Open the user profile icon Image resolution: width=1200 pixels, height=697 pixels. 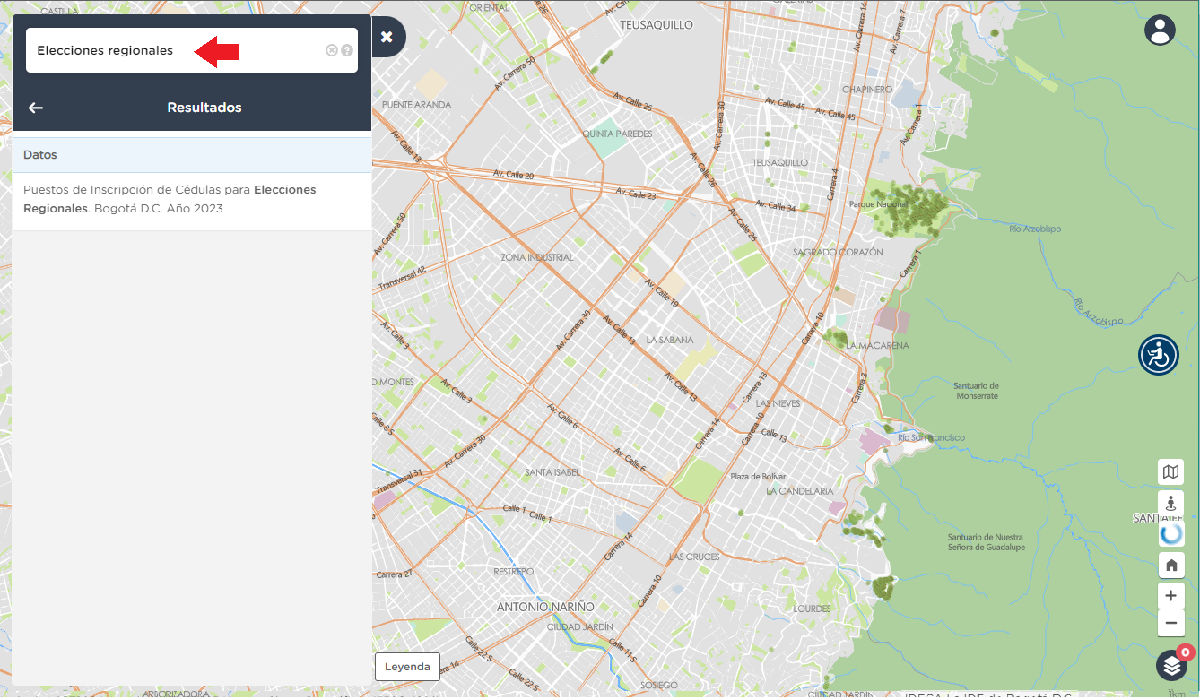[1159, 30]
